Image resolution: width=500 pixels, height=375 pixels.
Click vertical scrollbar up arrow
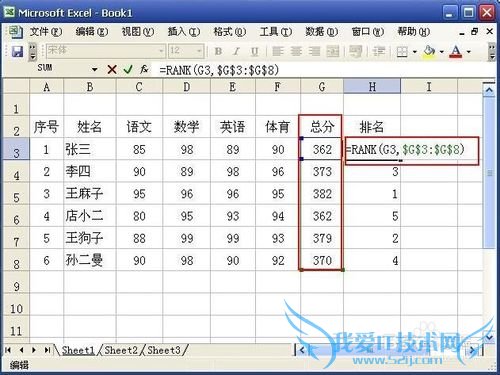pos(489,90)
